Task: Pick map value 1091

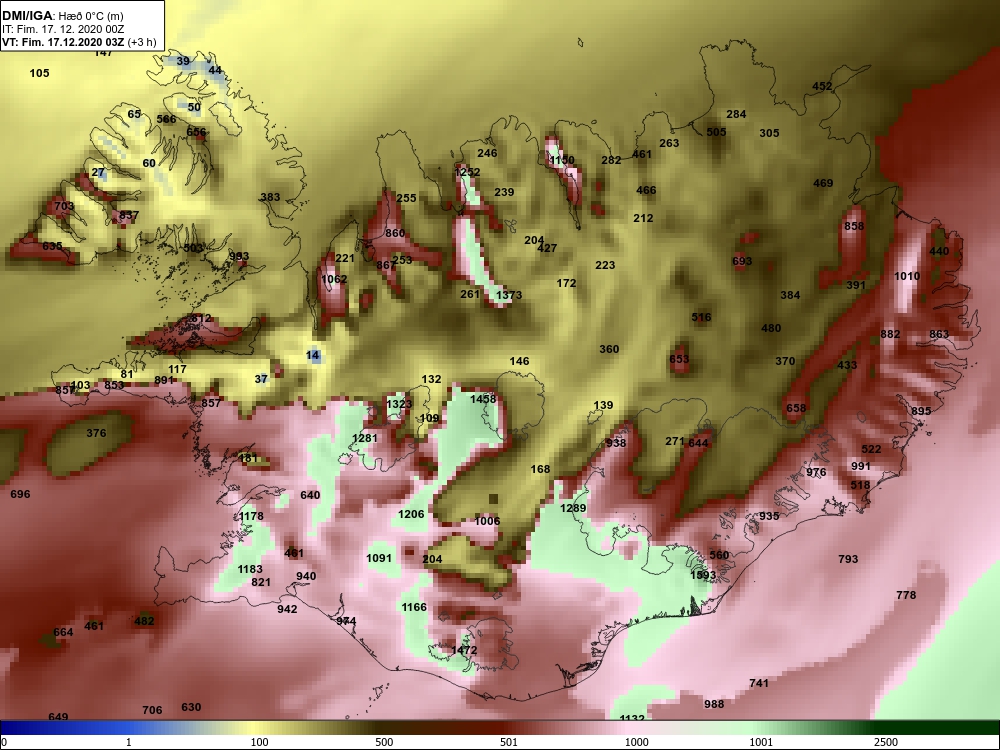Action: (379, 558)
